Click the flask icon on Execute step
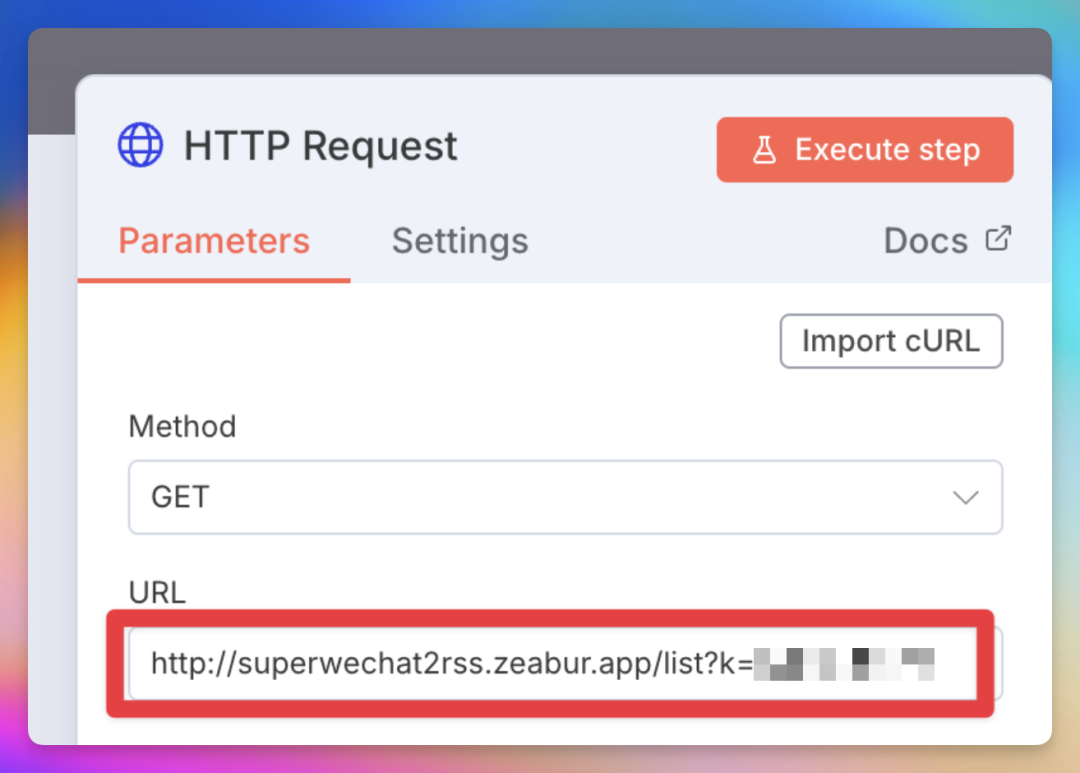Image resolution: width=1080 pixels, height=773 pixels. pyautogui.click(x=764, y=150)
